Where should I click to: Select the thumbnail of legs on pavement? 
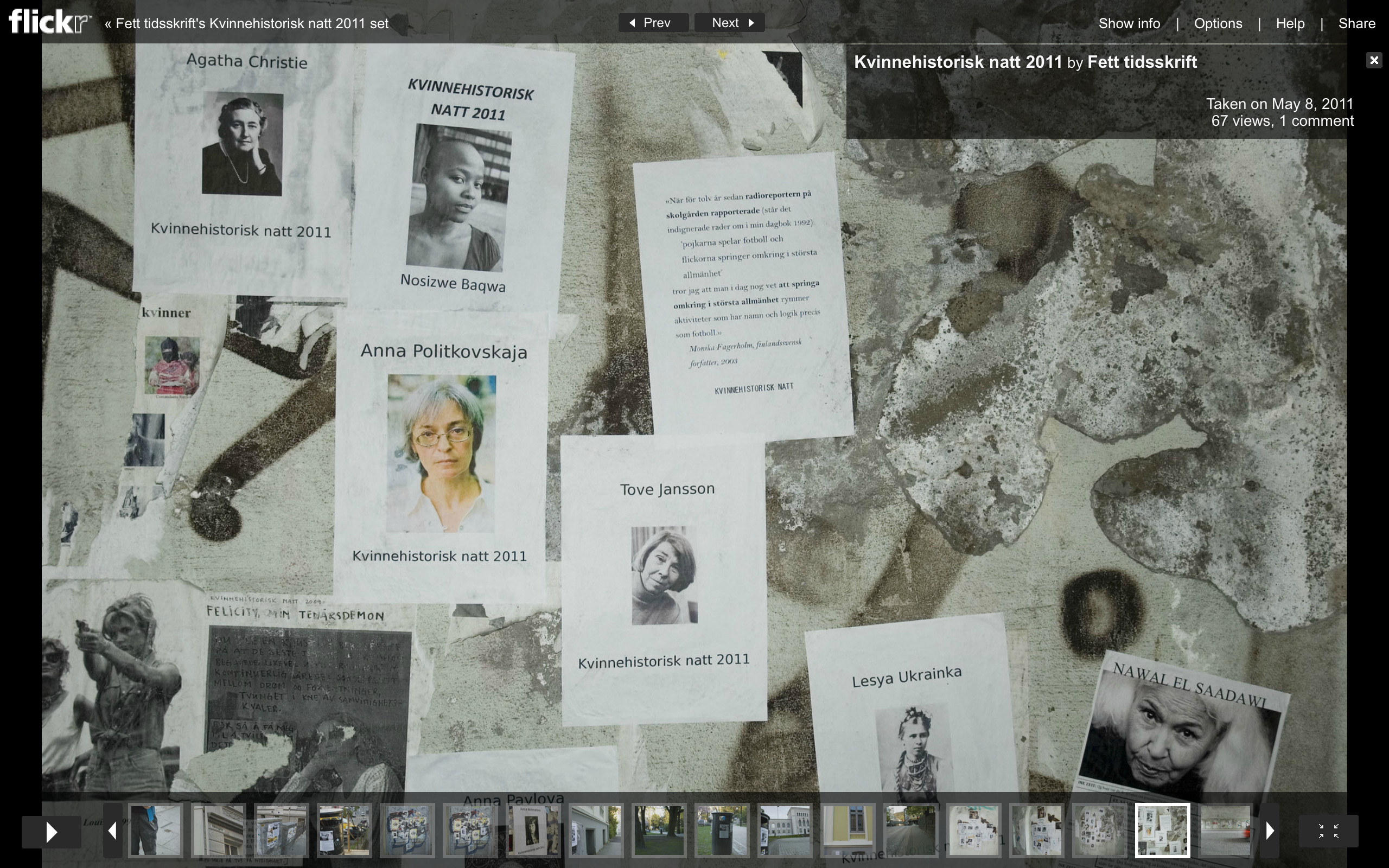point(156,830)
